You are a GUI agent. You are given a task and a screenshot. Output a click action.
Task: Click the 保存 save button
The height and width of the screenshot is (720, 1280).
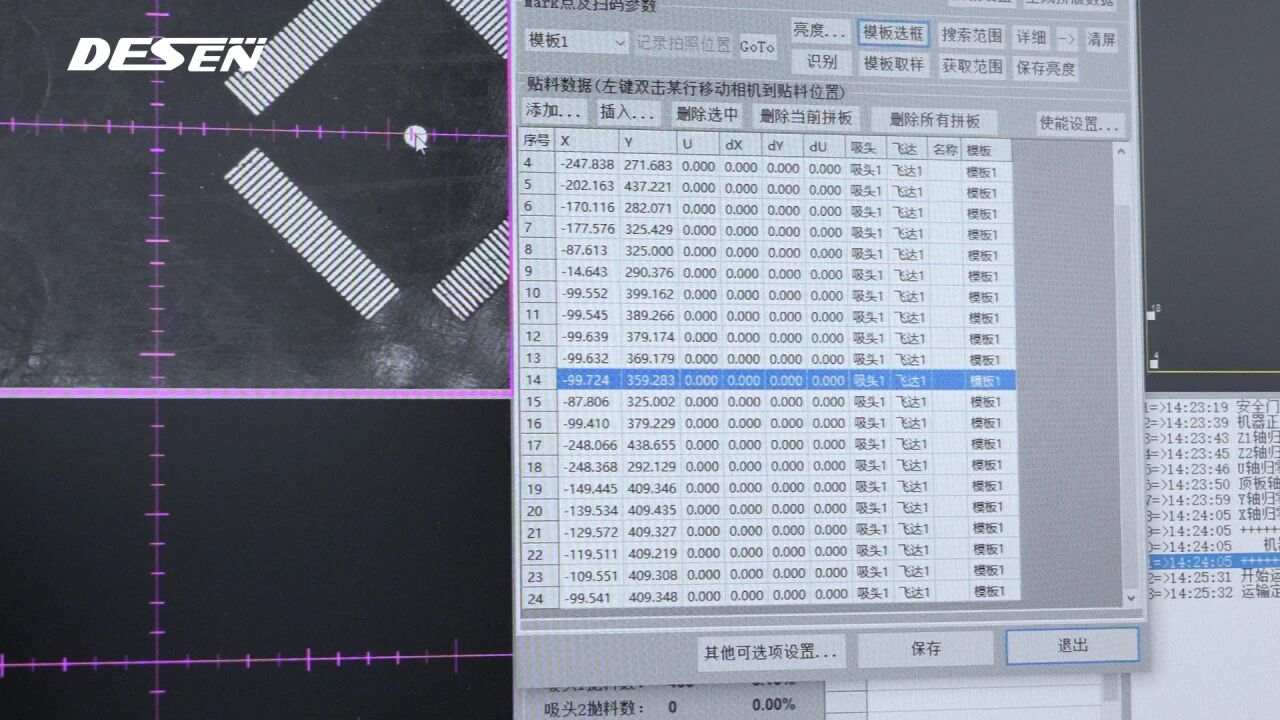click(926, 649)
